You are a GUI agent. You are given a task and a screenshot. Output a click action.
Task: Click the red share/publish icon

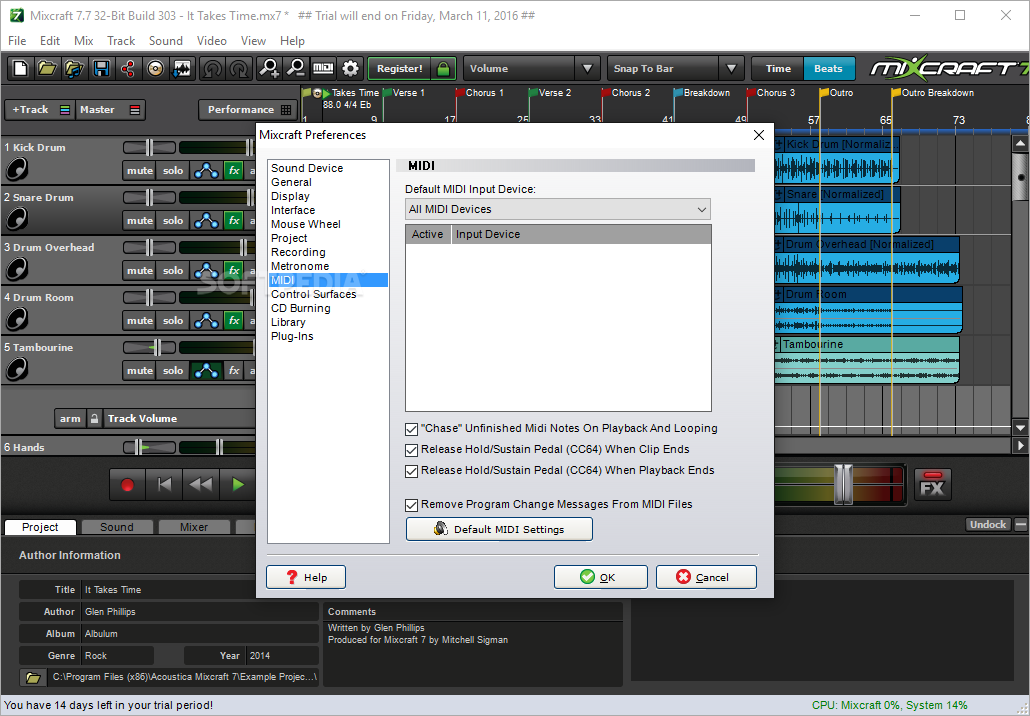click(128, 68)
